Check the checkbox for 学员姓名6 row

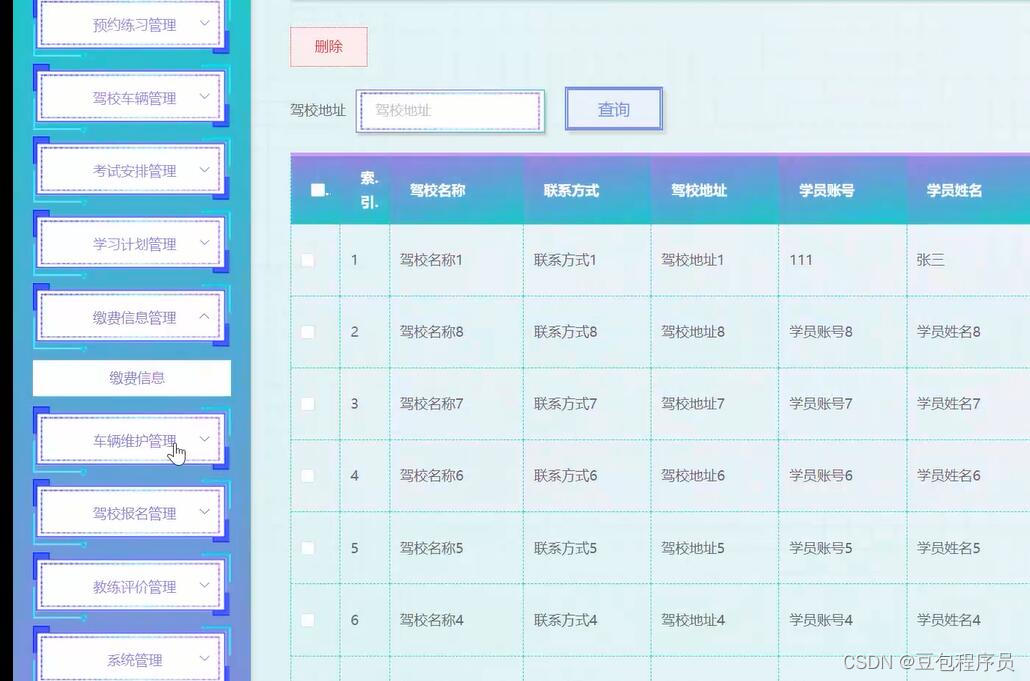[x=308, y=475]
